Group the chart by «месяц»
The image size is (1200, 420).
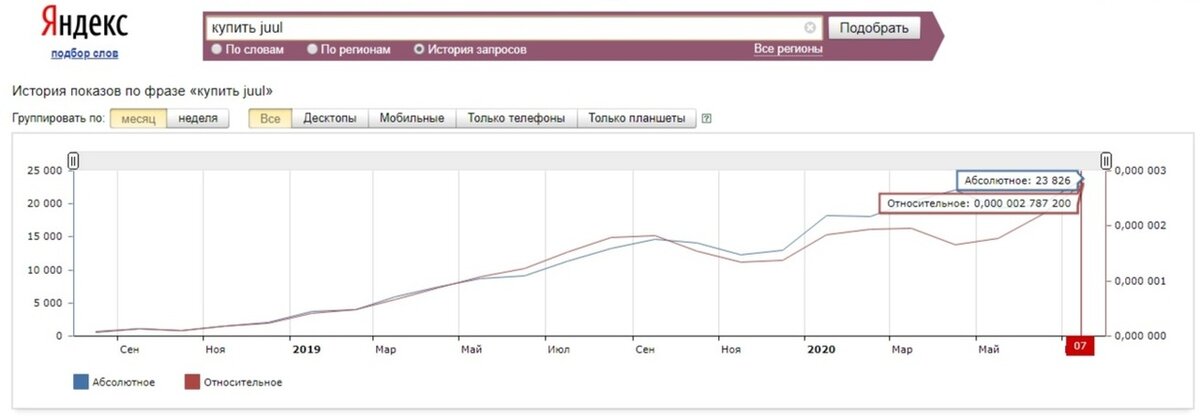click(138, 119)
